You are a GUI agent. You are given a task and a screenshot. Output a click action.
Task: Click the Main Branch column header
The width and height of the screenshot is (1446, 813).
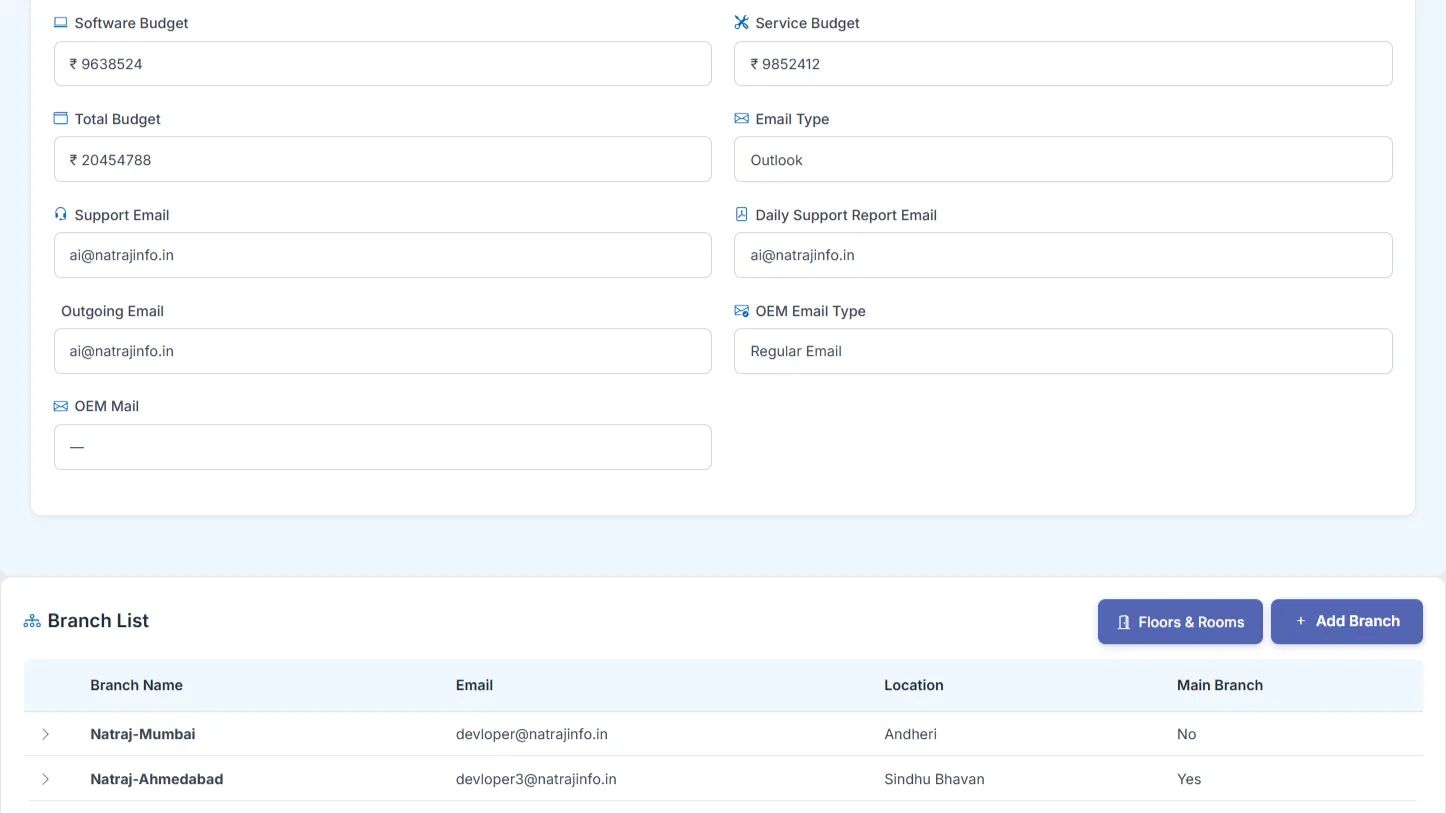(1220, 685)
